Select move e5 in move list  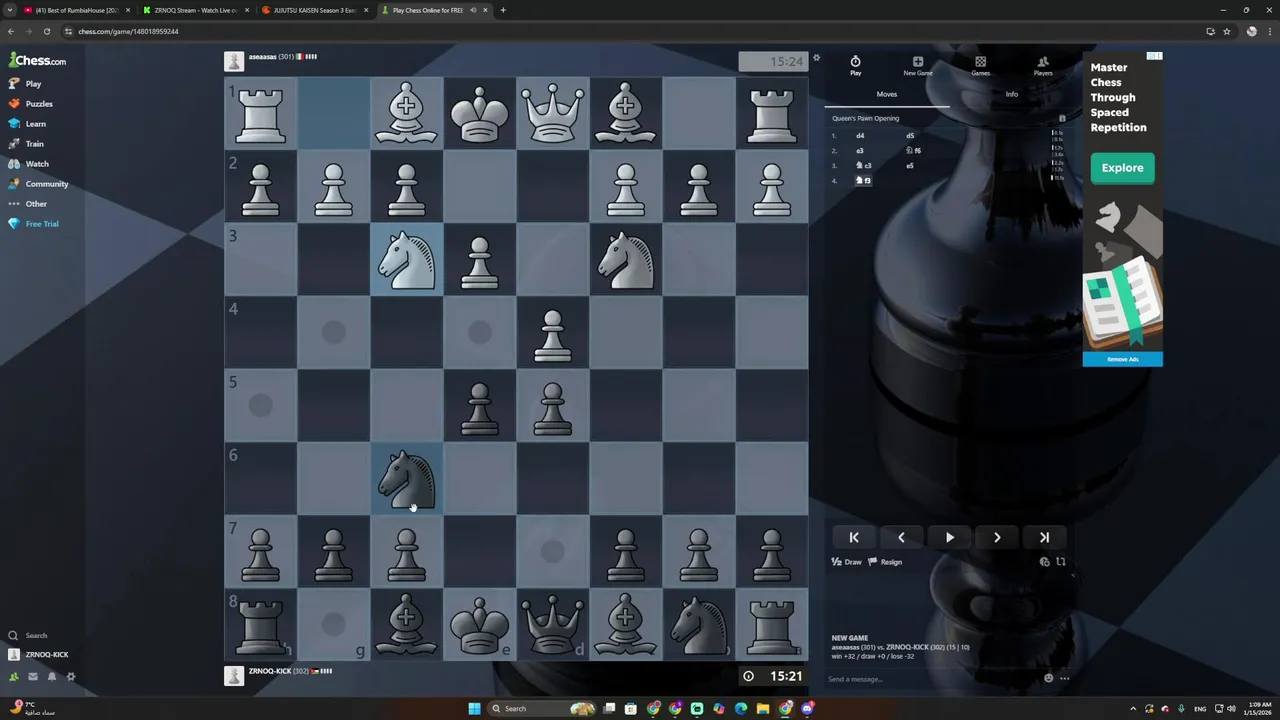(910, 165)
